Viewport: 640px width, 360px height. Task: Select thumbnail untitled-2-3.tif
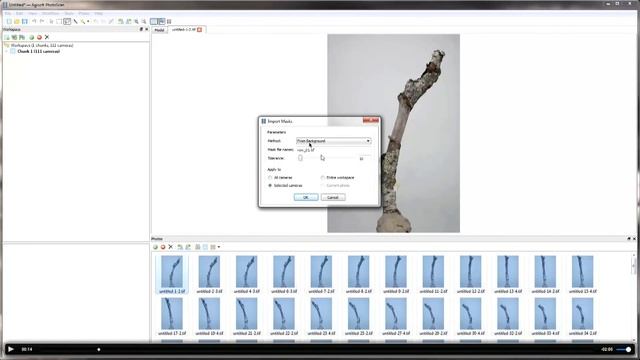209,274
